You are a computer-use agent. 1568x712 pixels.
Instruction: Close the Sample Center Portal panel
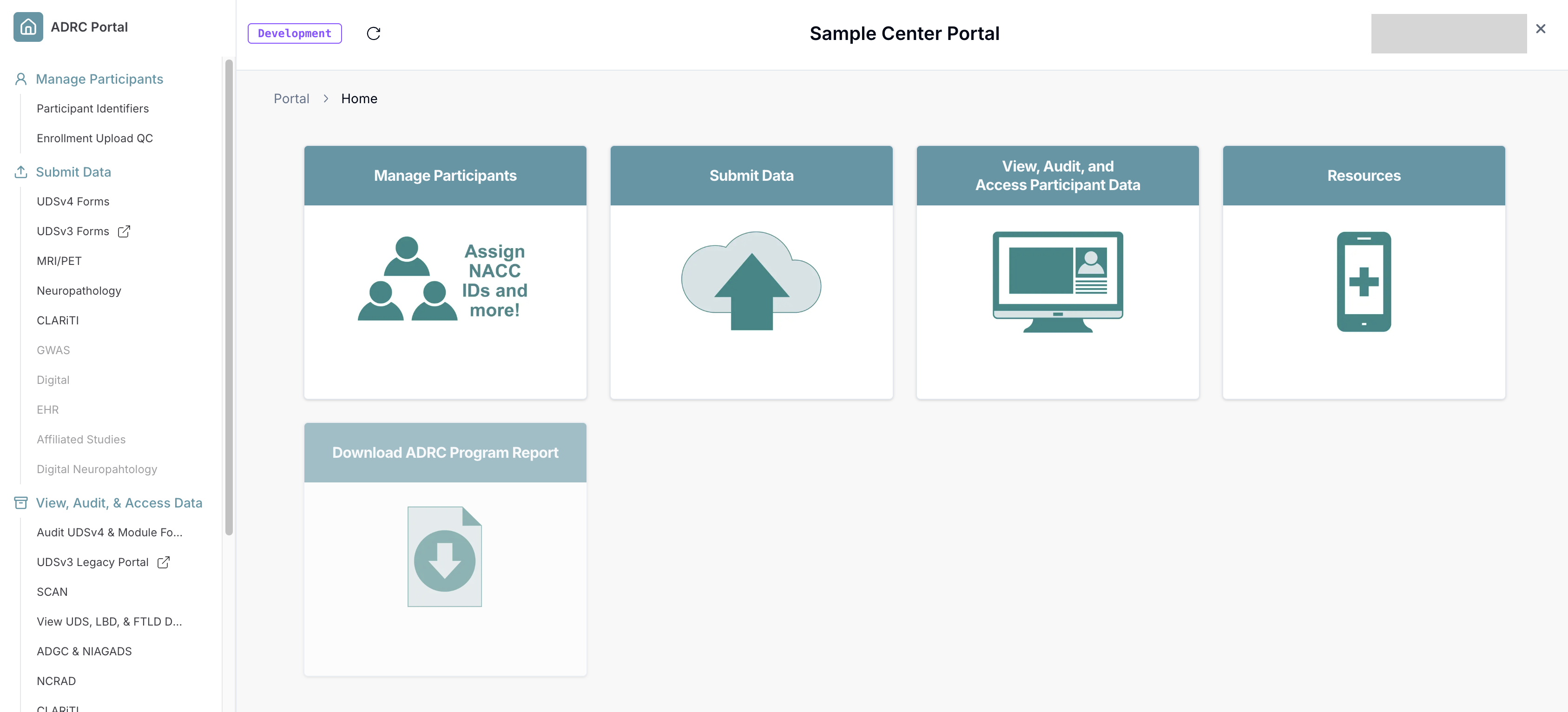[1541, 28]
